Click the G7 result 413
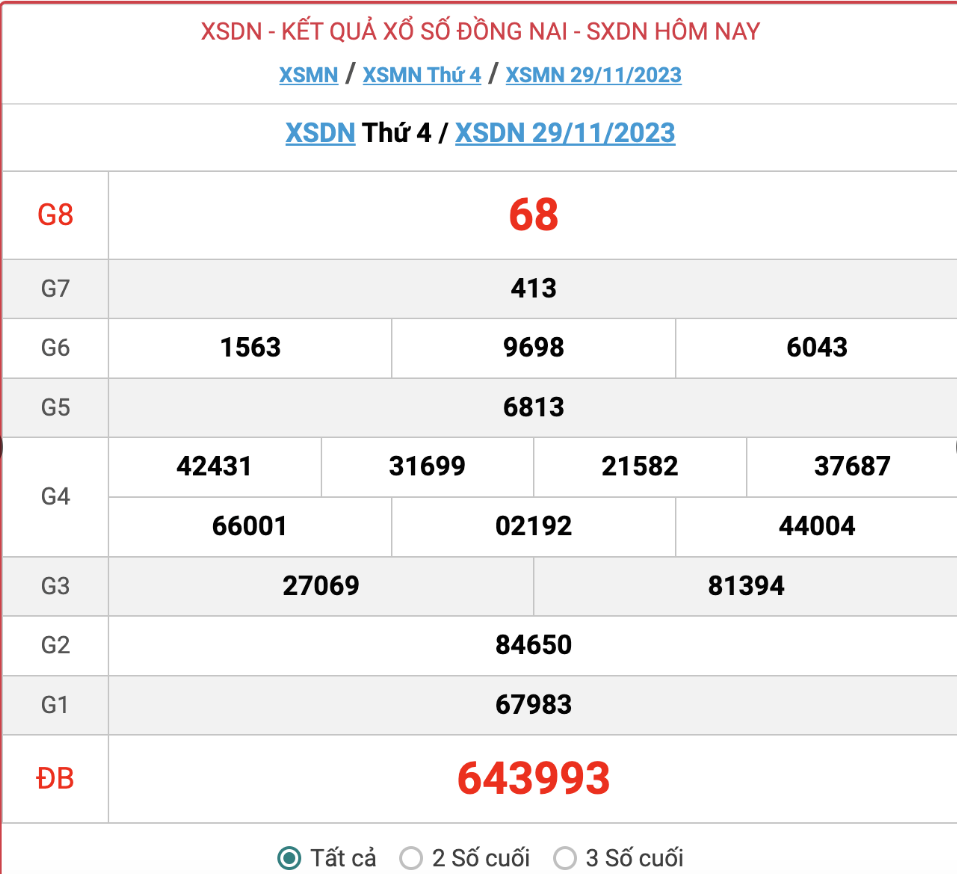 point(533,289)
